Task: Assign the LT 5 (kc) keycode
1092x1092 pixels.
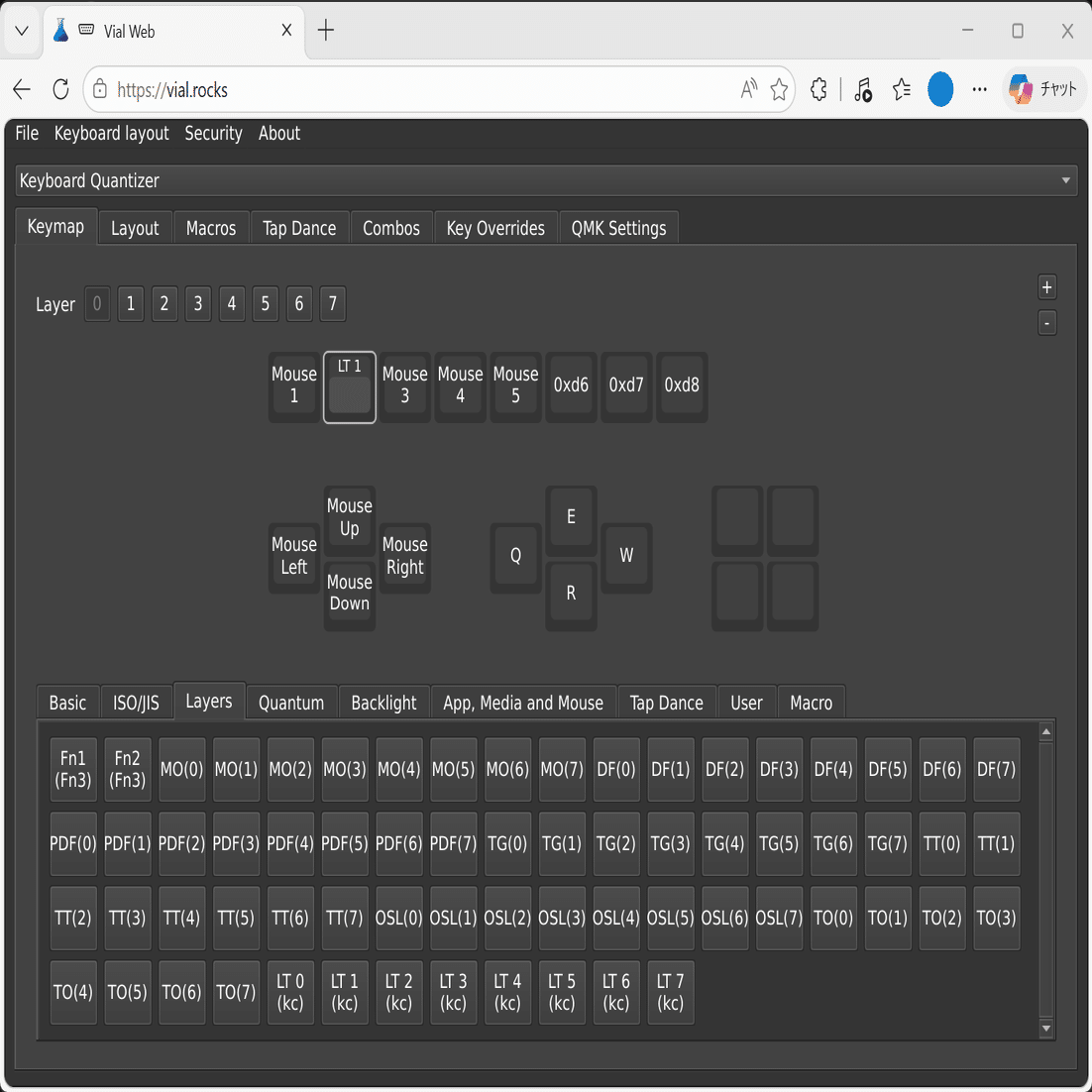Action: pos(562,992)
